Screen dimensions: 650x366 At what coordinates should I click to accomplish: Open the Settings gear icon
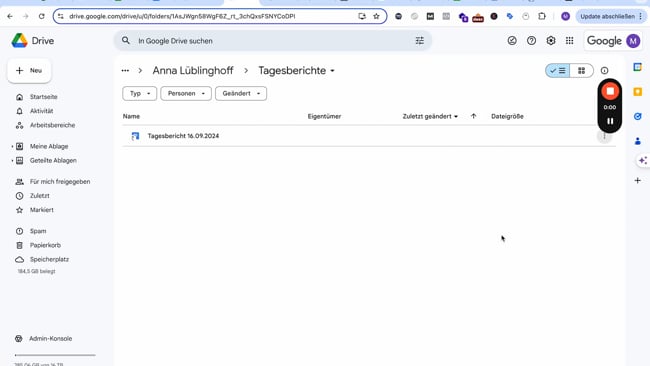click(551, 41)
